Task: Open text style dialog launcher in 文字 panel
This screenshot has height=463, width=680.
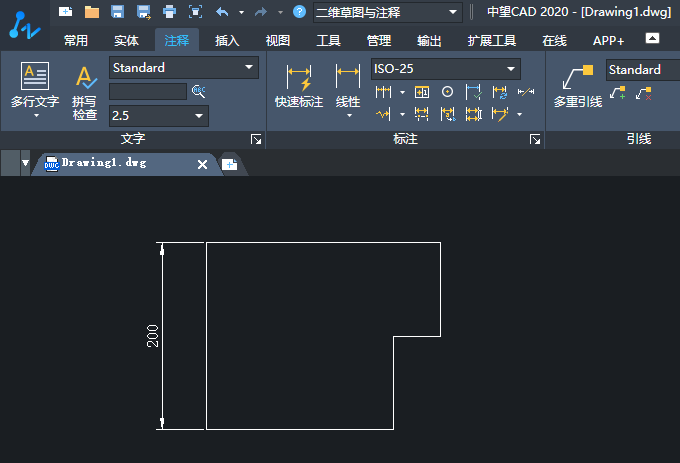Action: click(x=256, y=139)
